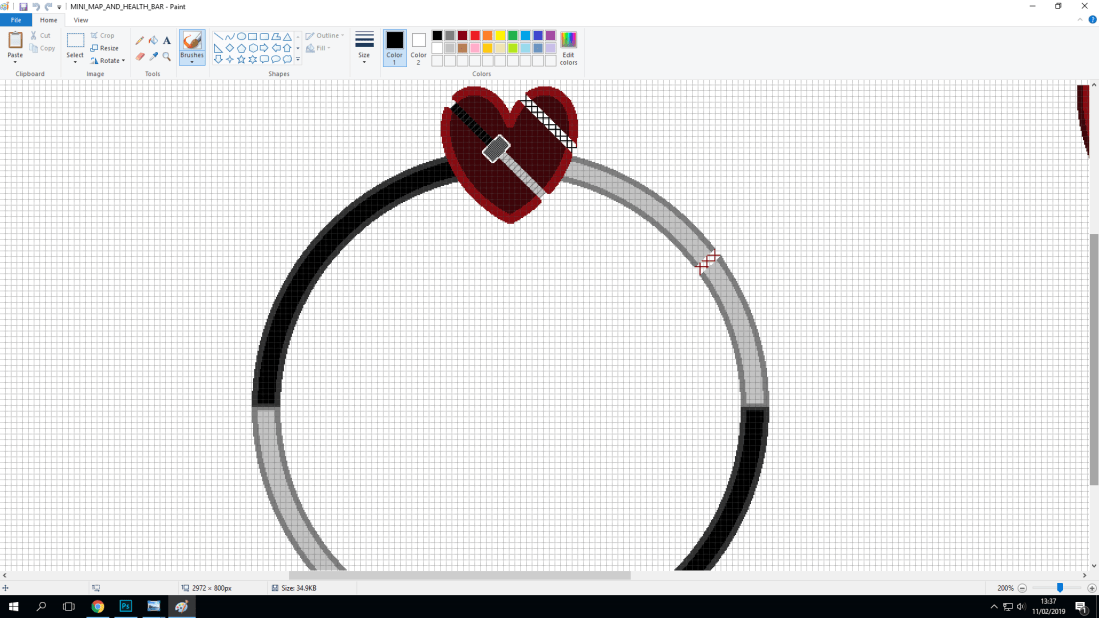Viewport: 1099px width, 618px height.
Task: Choose the Eraser tool
Action: [139, 56]
